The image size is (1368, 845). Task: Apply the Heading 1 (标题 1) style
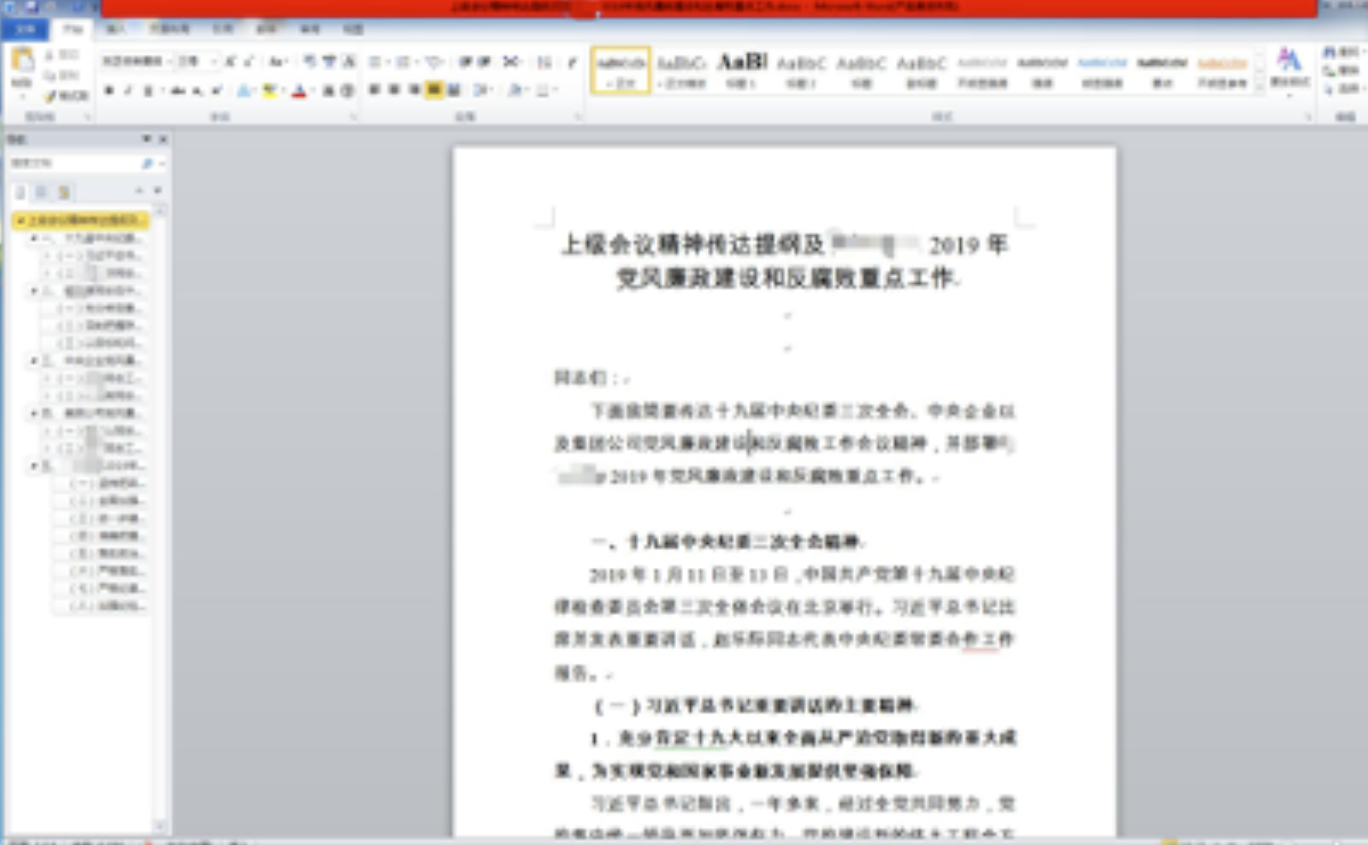click(x=741, y=69)
